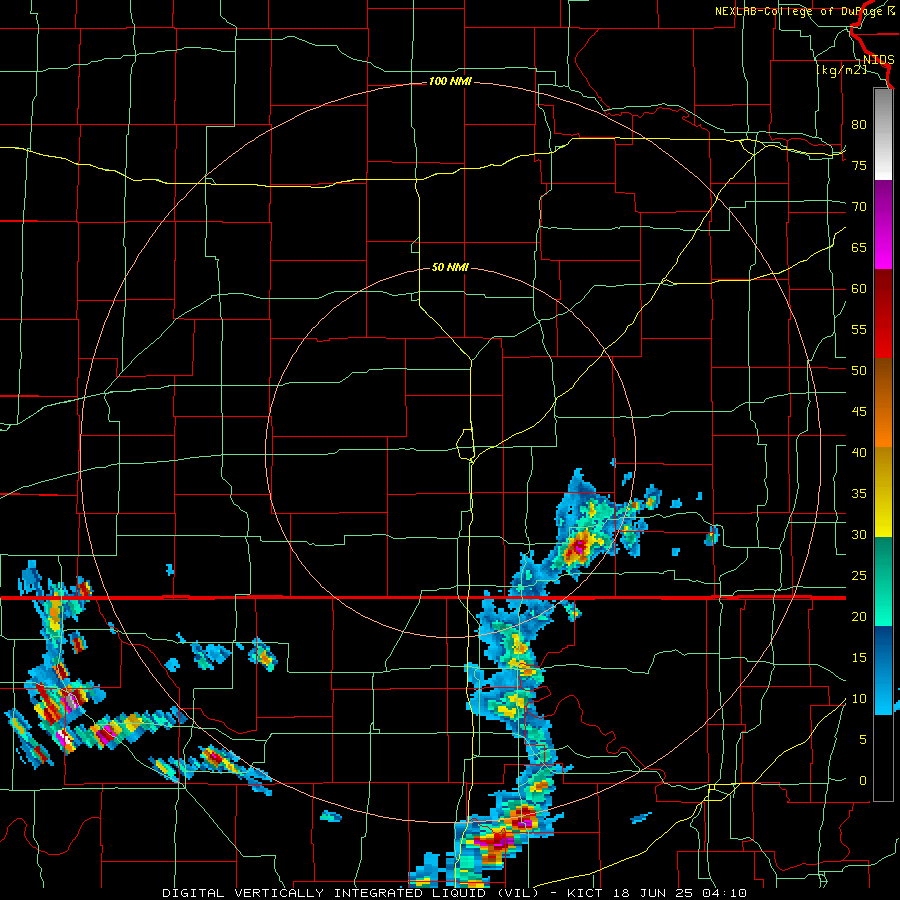Image resolution: width=900 pixels, height=900 pixels.
Task: Click the scale value "20"
Action: 859,616
